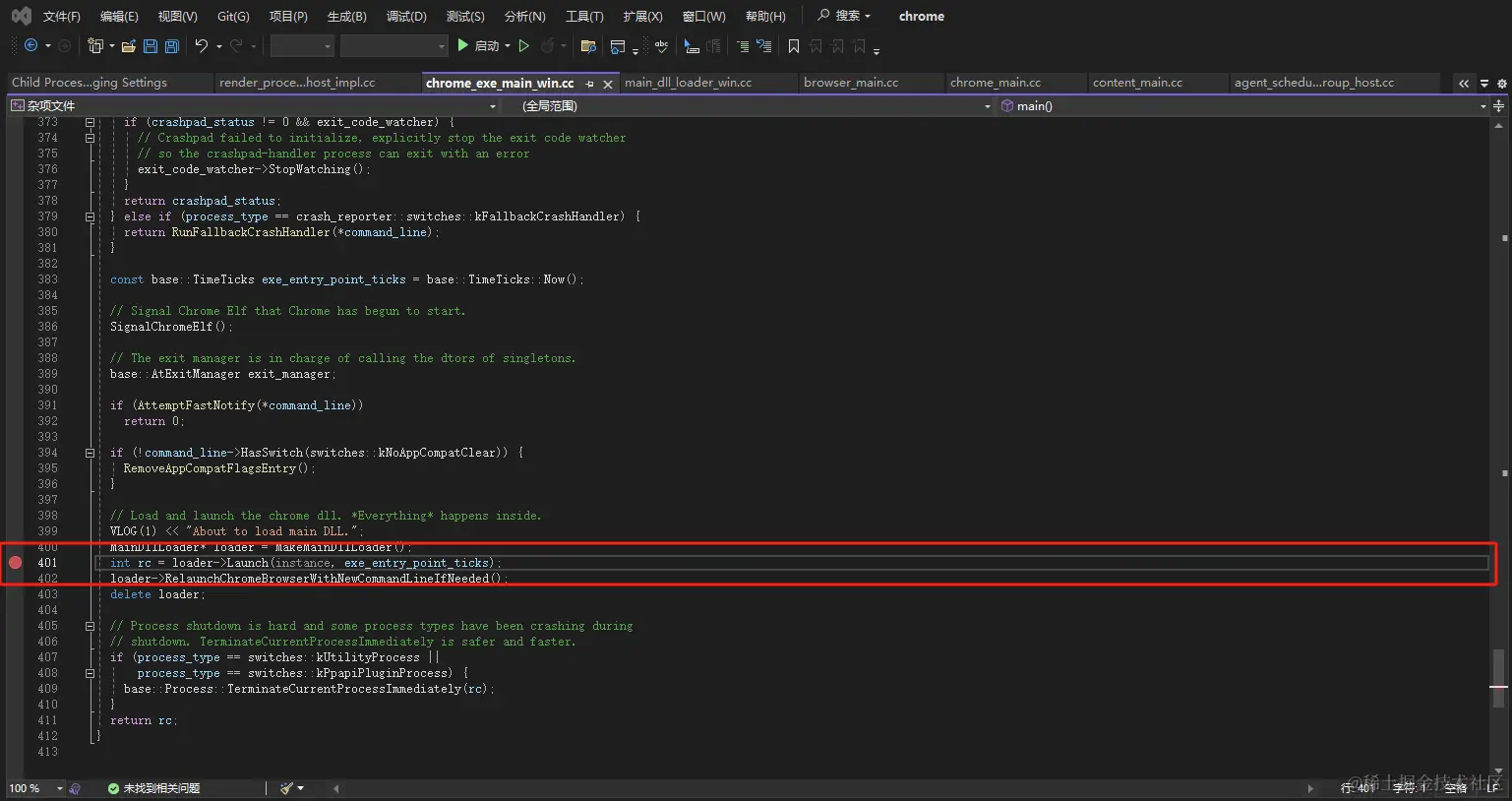
Task: Open the (全局范围) scope dropdown
Action: click(750, 106)
